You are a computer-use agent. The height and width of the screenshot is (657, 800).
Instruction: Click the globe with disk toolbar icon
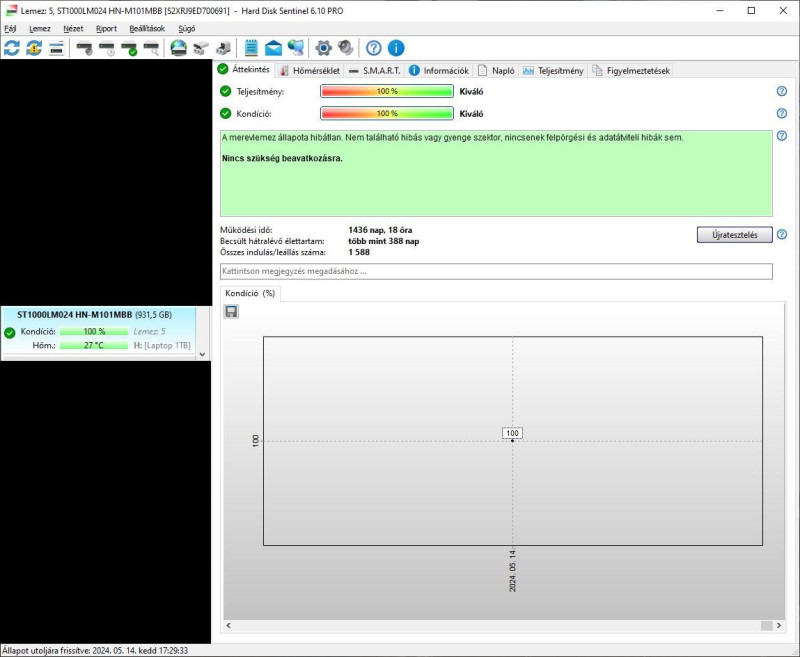(179, 48)
